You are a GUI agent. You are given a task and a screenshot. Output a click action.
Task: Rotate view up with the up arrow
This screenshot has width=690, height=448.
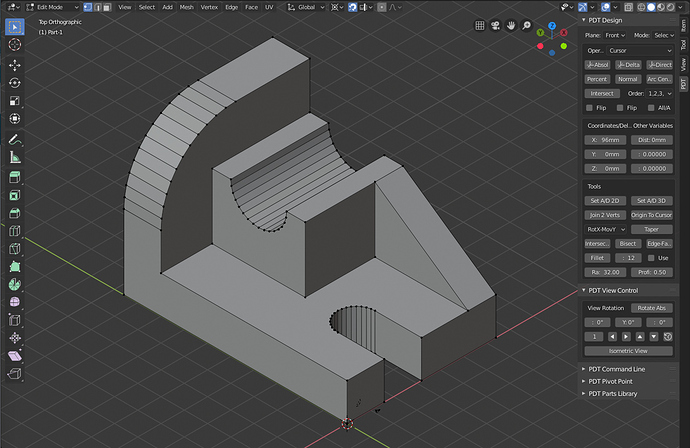coord(640,337)
